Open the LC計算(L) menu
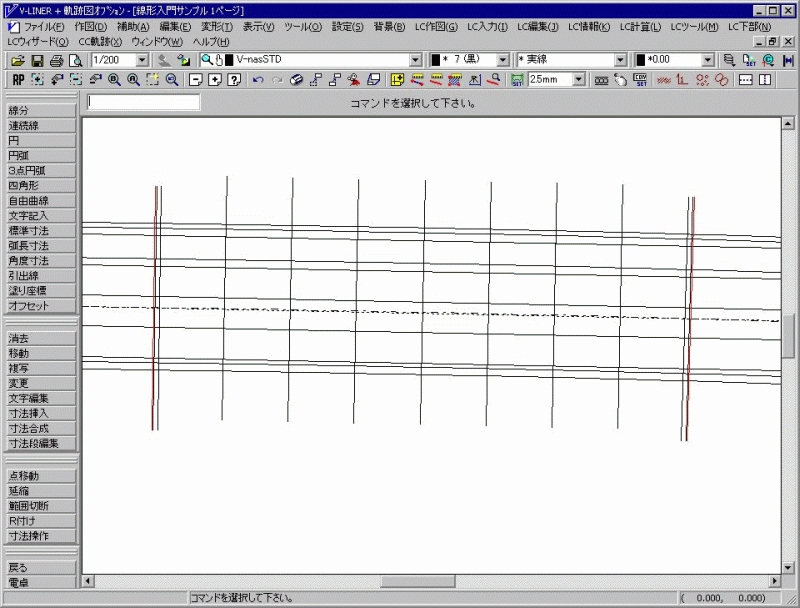The image size is (800, 608). coord(640,27)
